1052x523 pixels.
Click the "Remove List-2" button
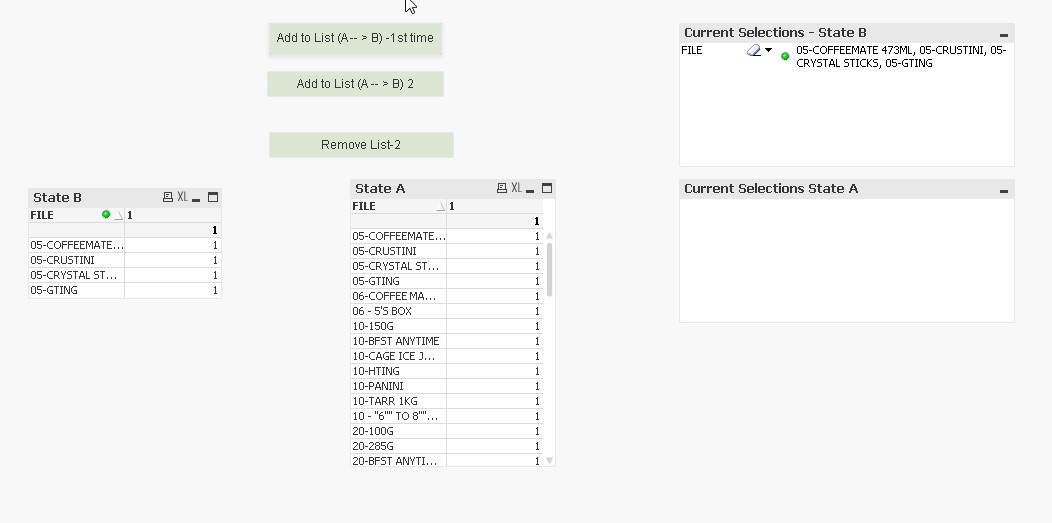[x=361, y=145]
